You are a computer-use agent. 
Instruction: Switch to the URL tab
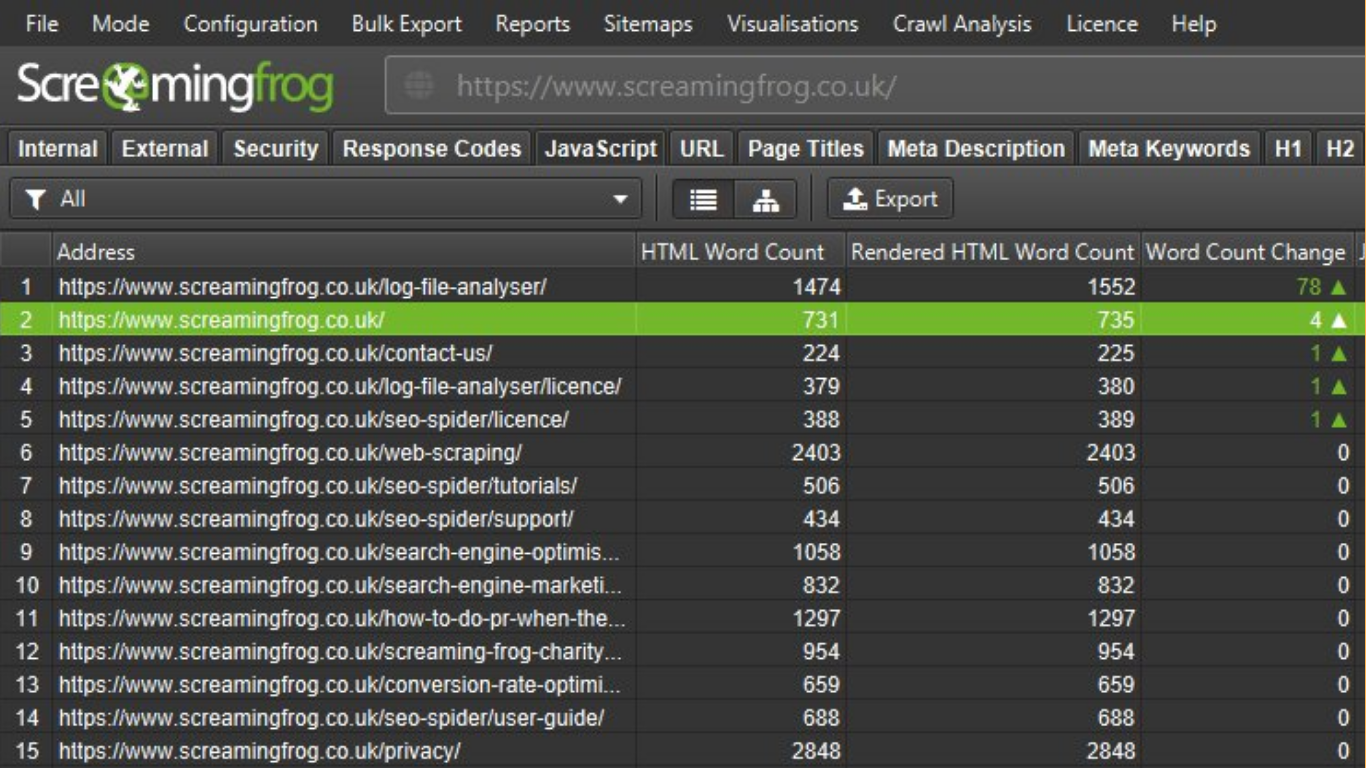pos(702,149)
